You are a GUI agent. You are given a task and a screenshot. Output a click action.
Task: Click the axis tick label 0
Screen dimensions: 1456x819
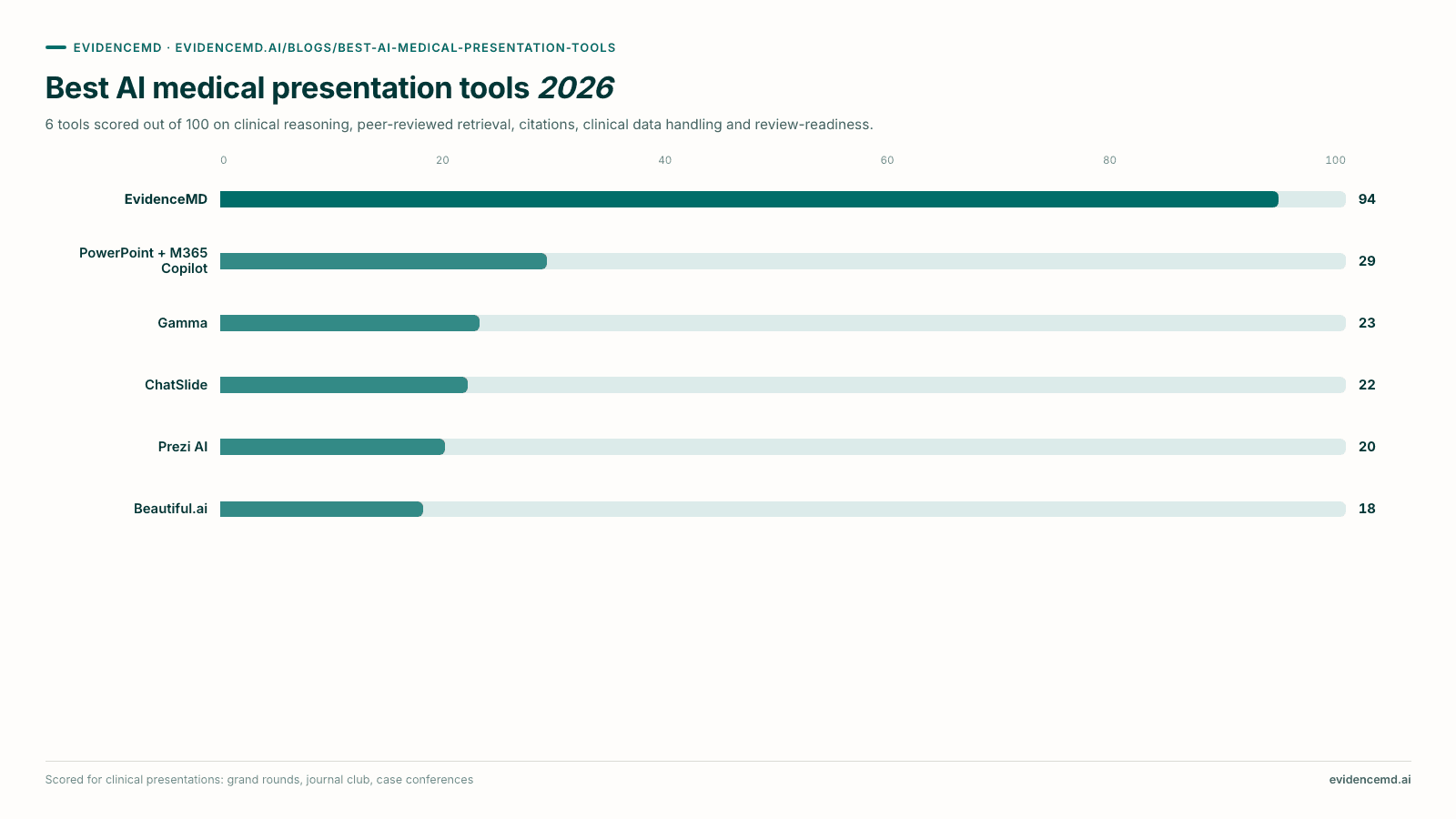(x=224, y=160)
